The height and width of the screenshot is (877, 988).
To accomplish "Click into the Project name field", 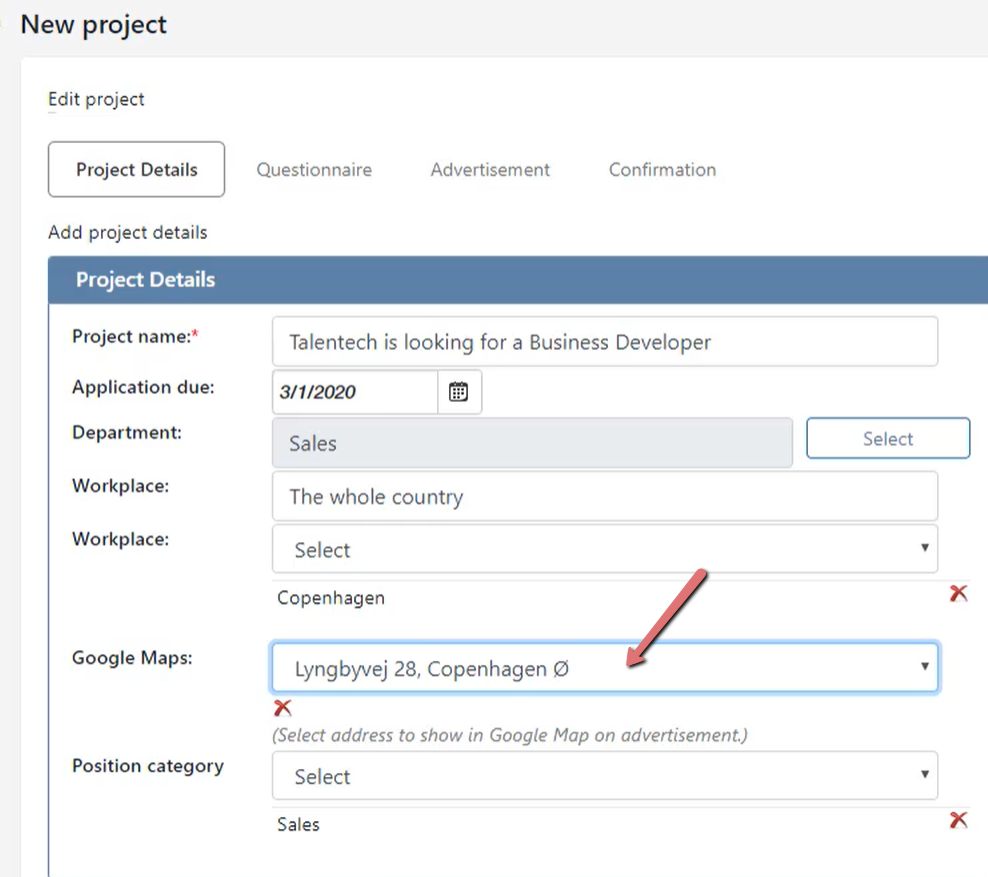I will (x=605, y=341).
